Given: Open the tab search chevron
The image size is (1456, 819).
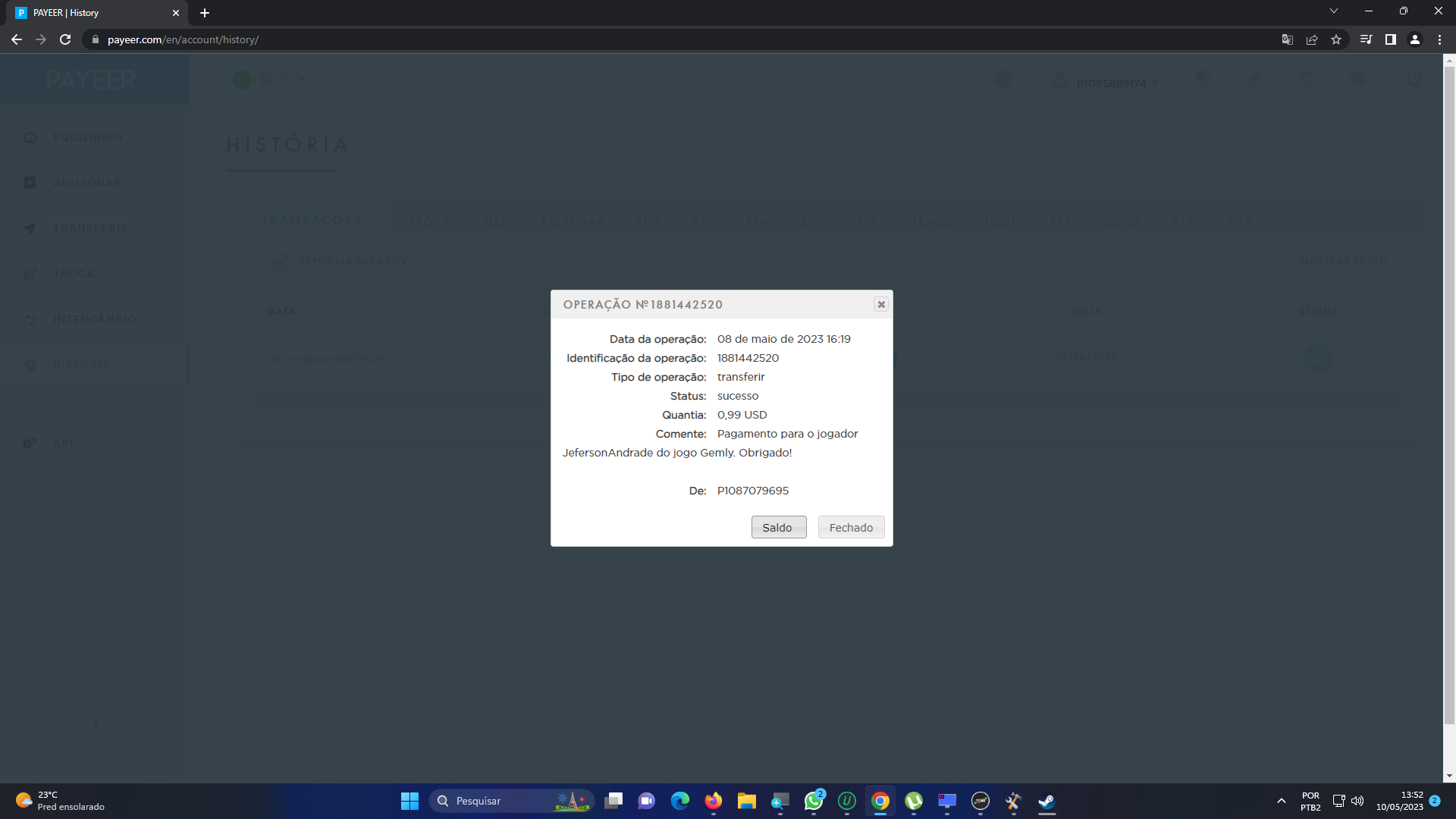Looking at the screenshot, I should (x=1333, y=11).
